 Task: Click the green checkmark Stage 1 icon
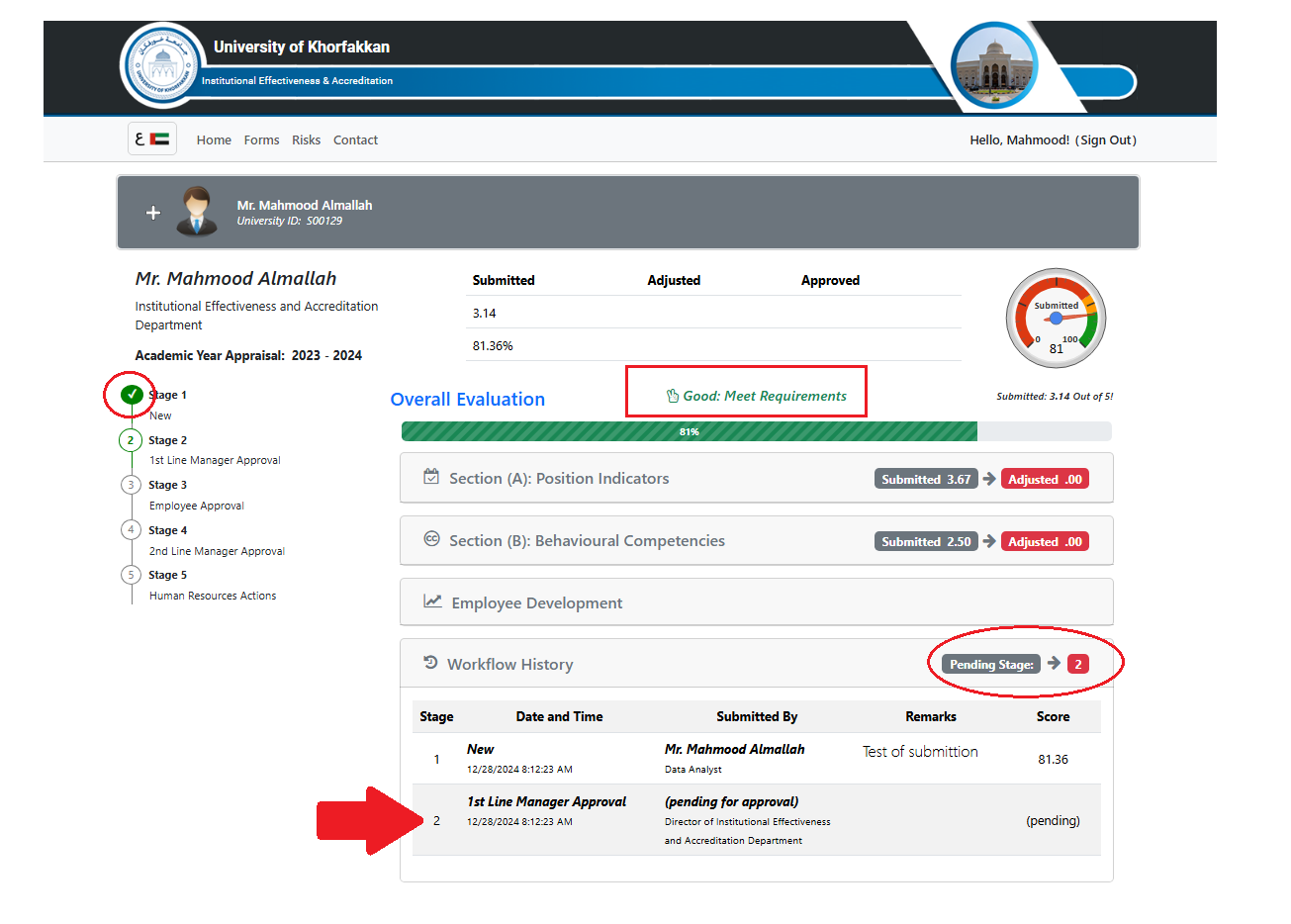(x=131, y=395)
